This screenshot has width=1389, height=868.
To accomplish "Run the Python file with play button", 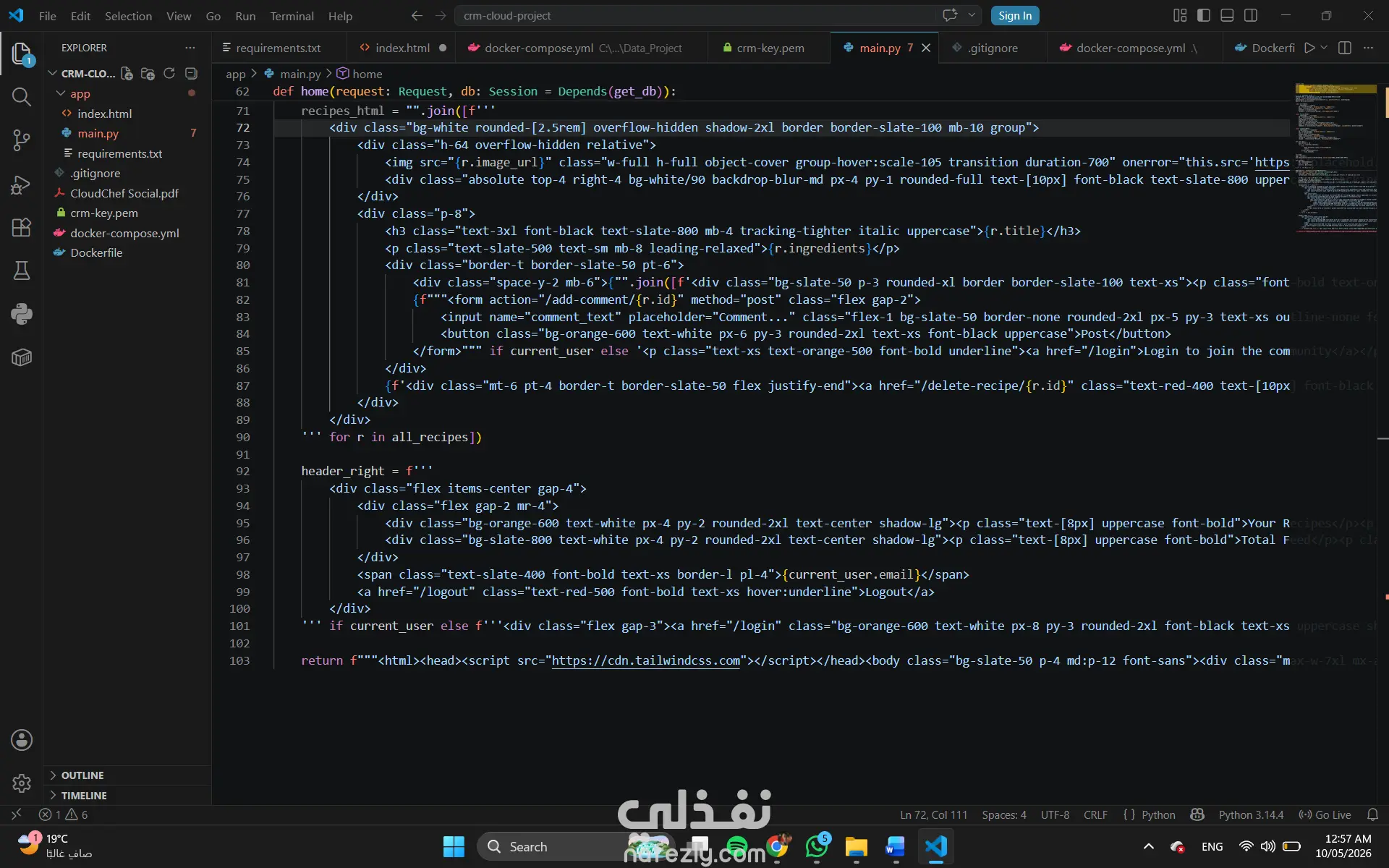I will coord(1309,48).
